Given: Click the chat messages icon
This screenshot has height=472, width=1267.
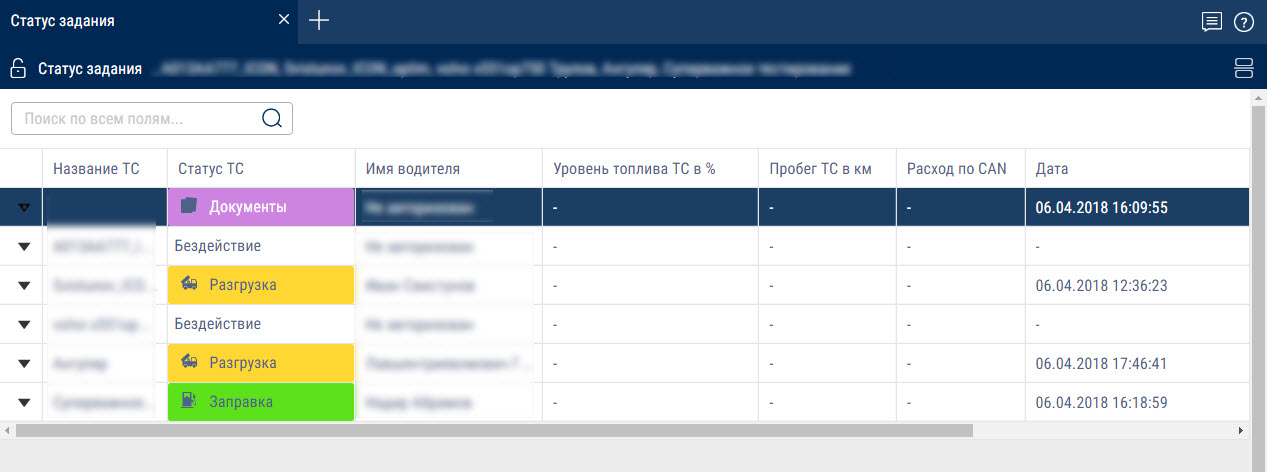Looking at the screenshot, I should click(x=1211, y=22).
